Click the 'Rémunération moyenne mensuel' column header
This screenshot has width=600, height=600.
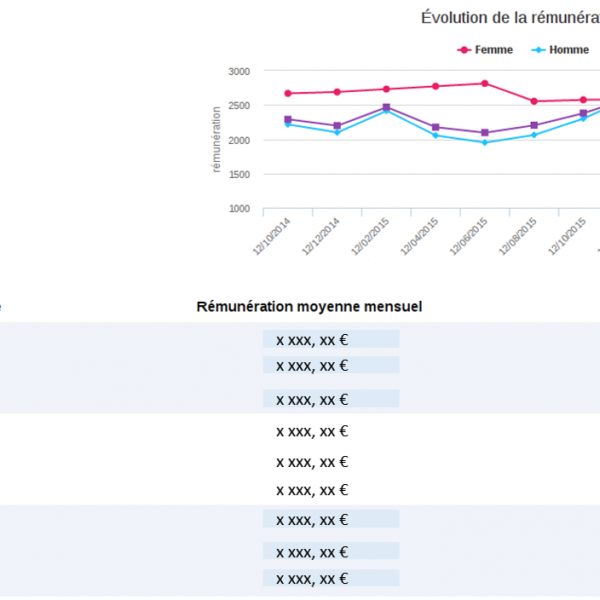point(309,306)
